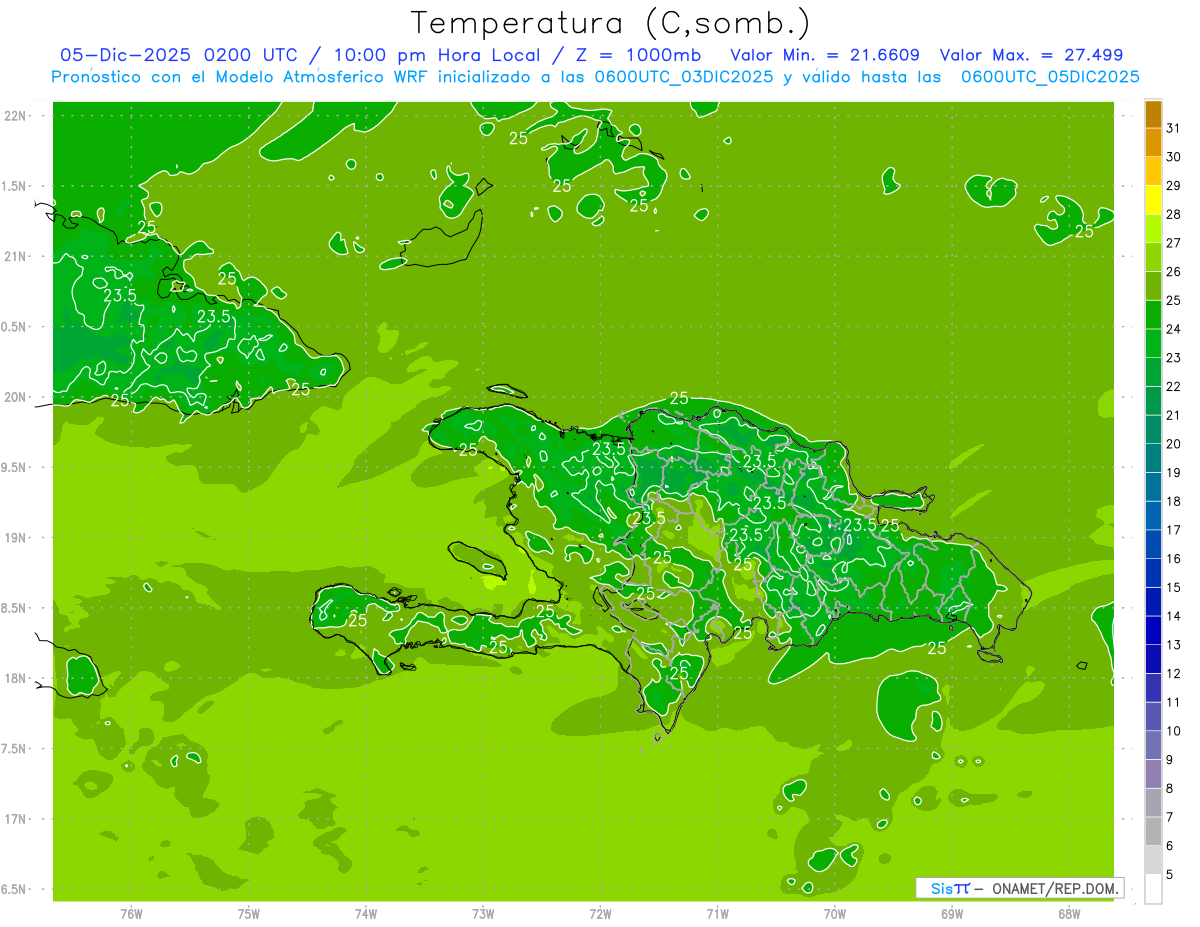Viewport: 1200px width, 927px height.
Task: Click the legend value 13
Action: tap(1173, 645)
